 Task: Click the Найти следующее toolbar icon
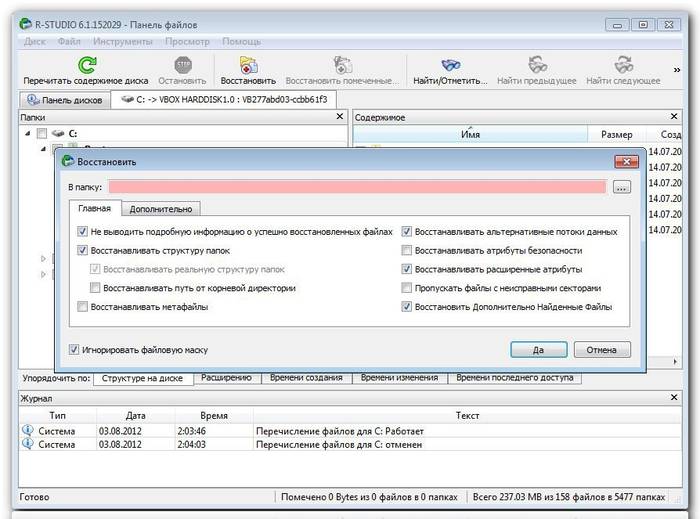tap(623, 65)
